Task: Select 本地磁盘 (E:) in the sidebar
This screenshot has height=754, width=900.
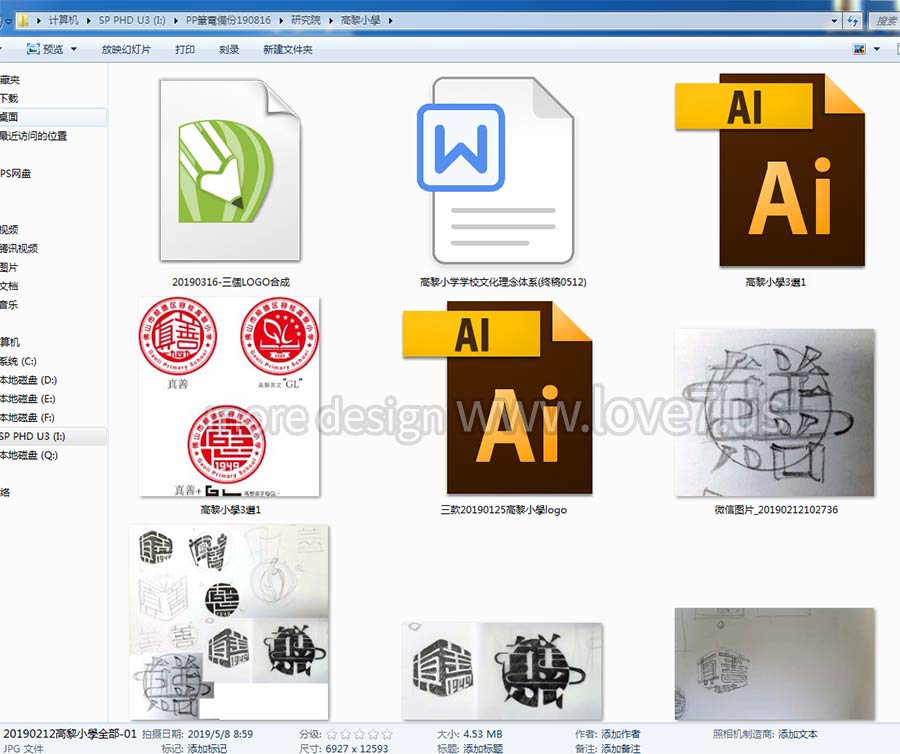Action: 28,399
